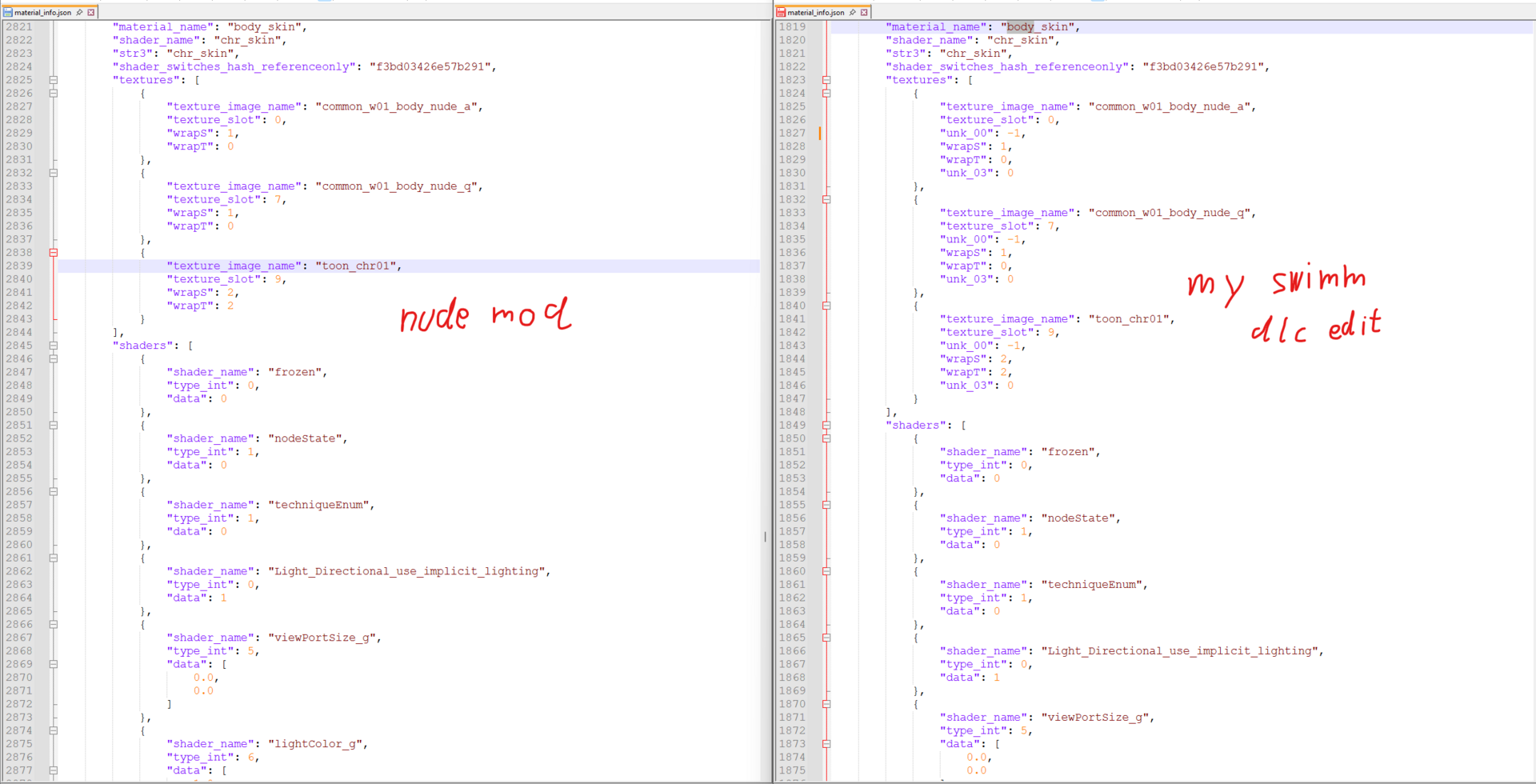Collapse the viewPortSize_g fold at line 1870
The image size is (1536, 784).
[x=826, y=704]
